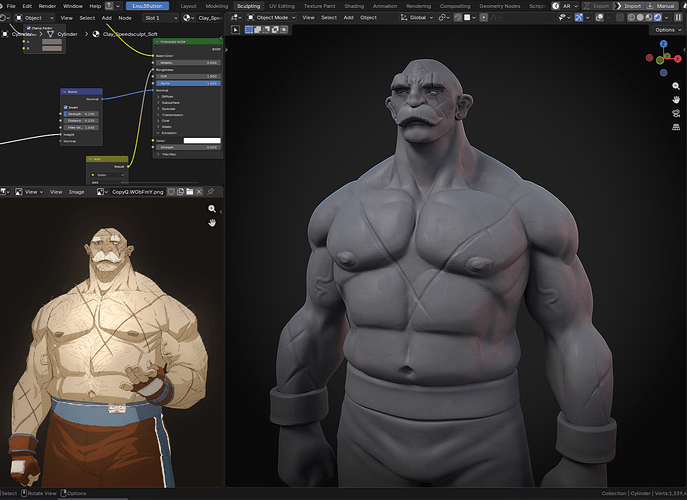Set selection mode to subtract icon
The height and width of the screenshot is (500, 687).
(x=266, y=30)
